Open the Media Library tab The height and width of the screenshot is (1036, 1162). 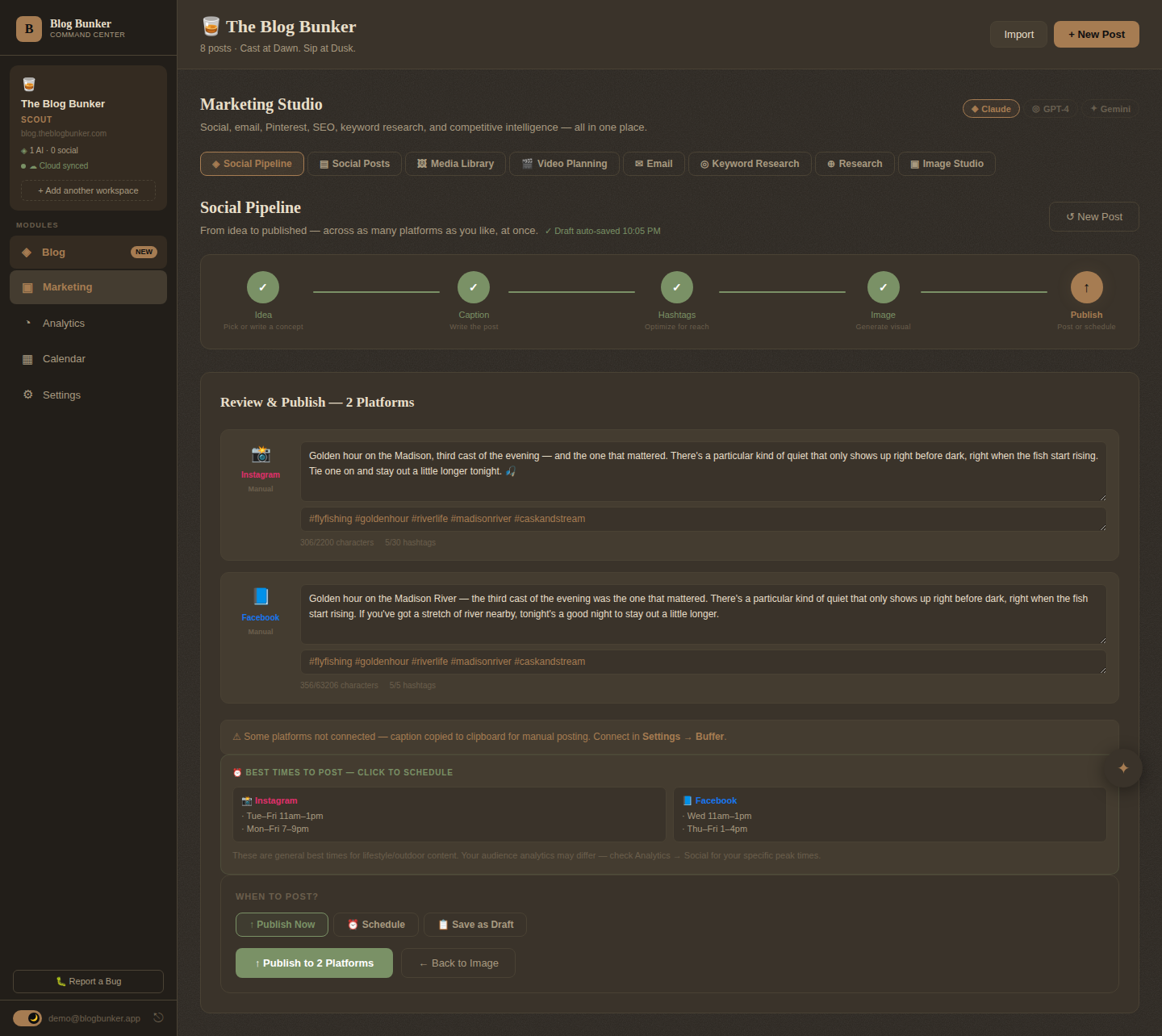(455, 164)
